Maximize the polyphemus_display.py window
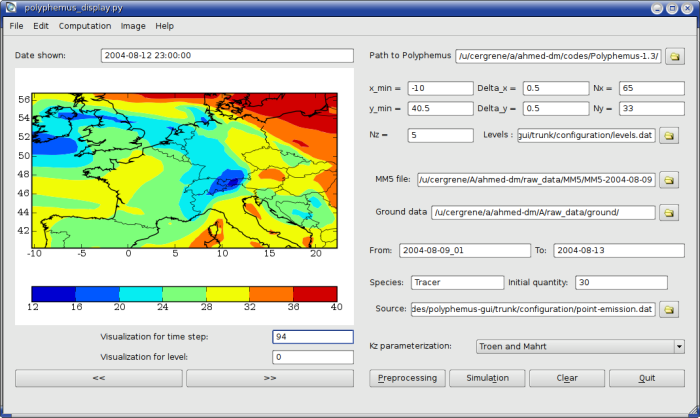 click(x=672, y=8)
